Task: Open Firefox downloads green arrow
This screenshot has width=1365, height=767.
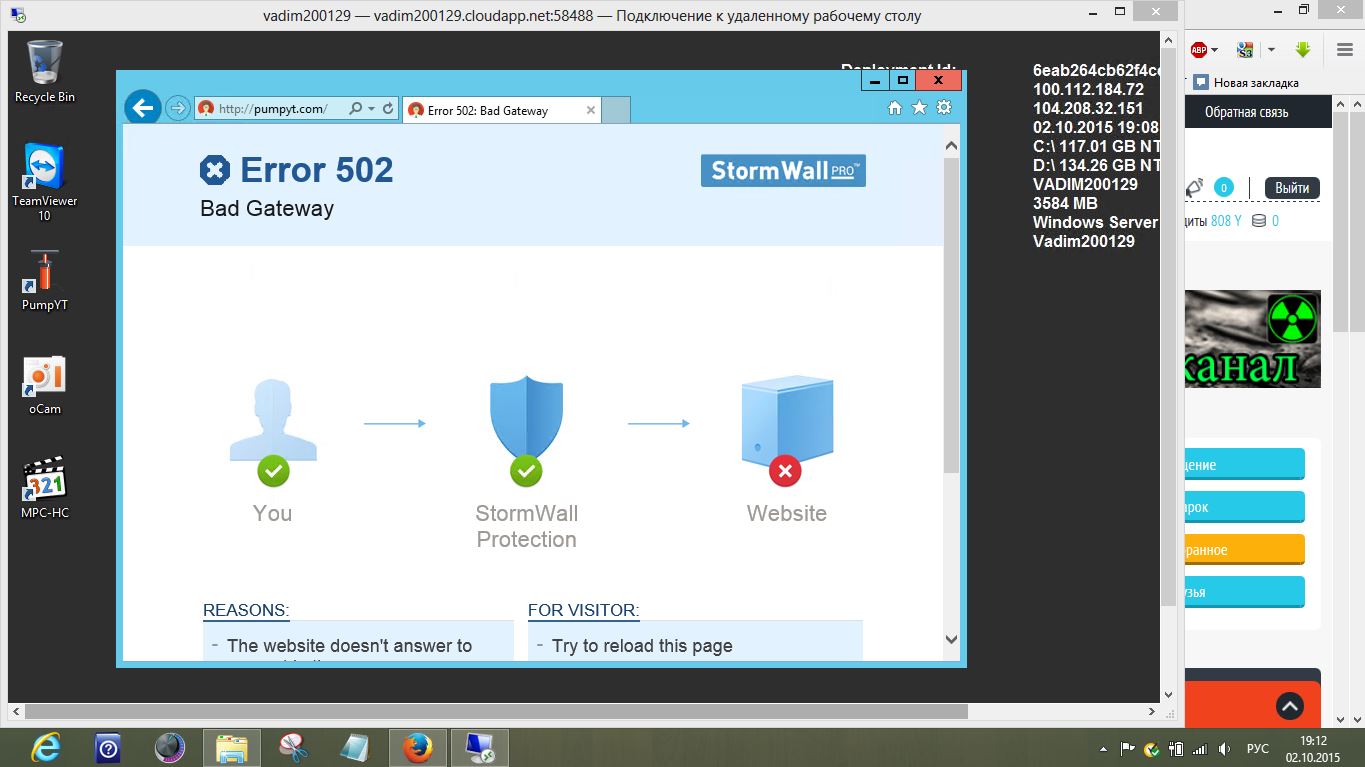Action: pos(1302,49)
